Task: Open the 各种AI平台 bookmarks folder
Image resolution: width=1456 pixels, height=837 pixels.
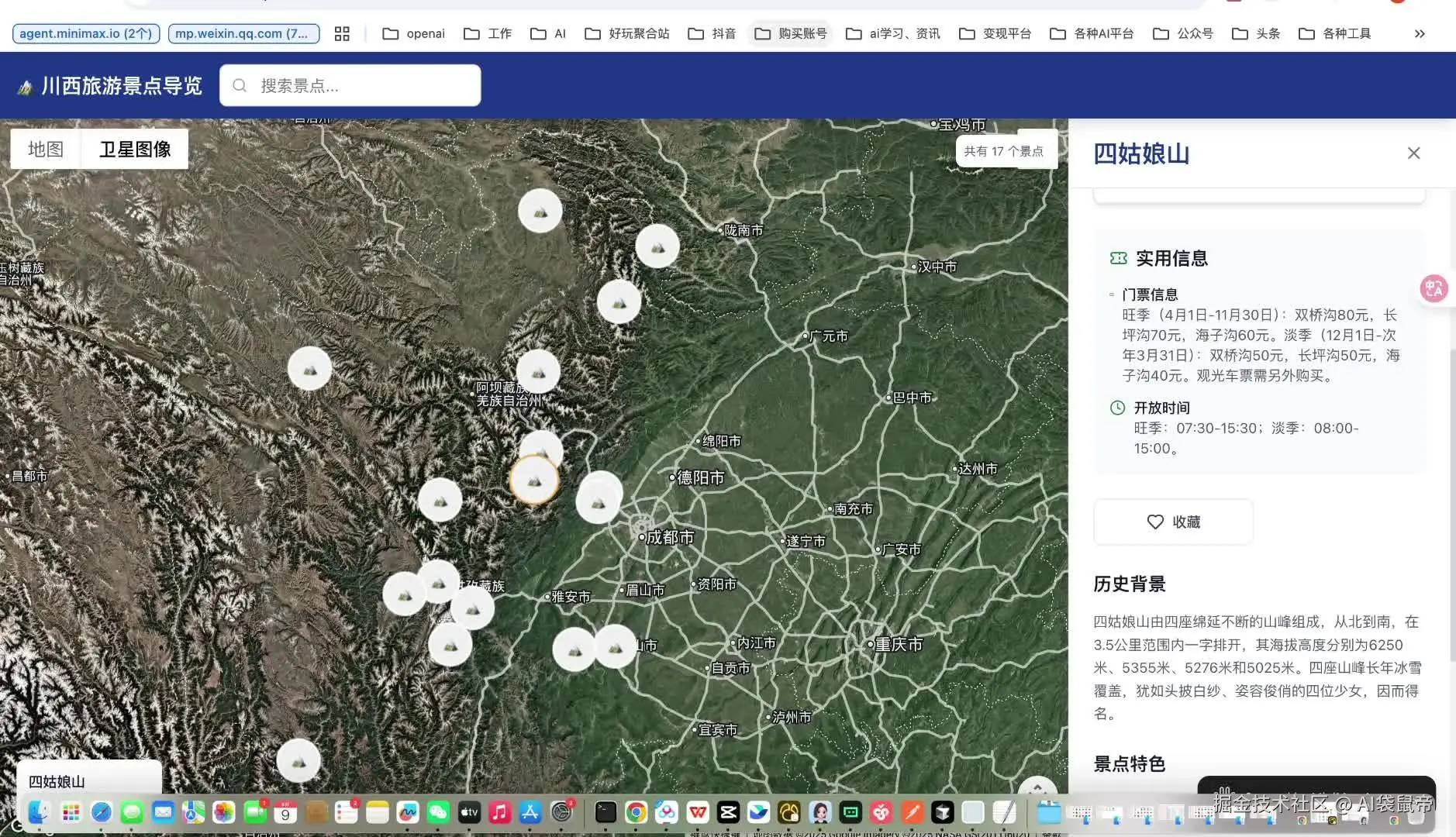Action: (1092, 33)
